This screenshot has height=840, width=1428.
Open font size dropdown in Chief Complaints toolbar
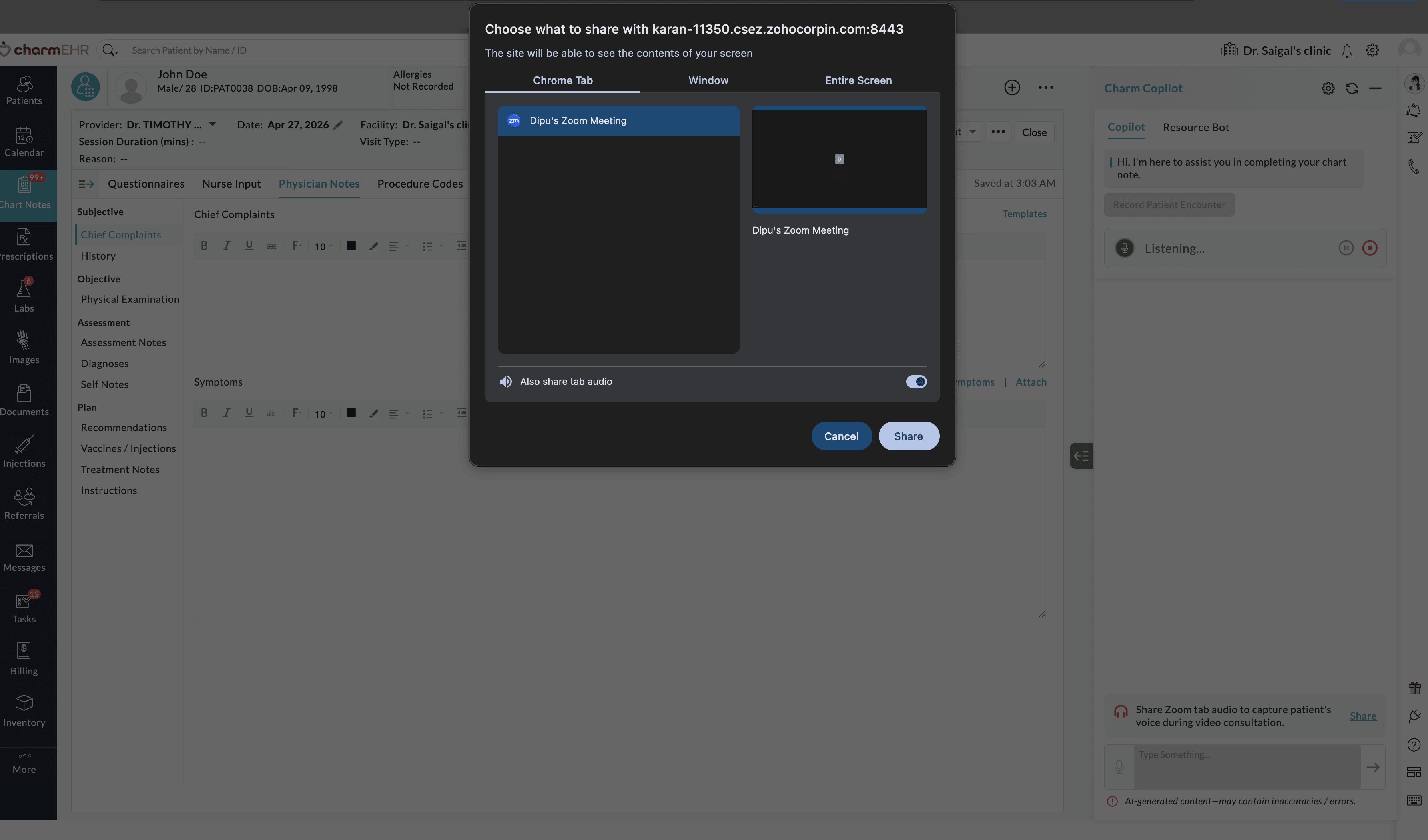[323, 246]
